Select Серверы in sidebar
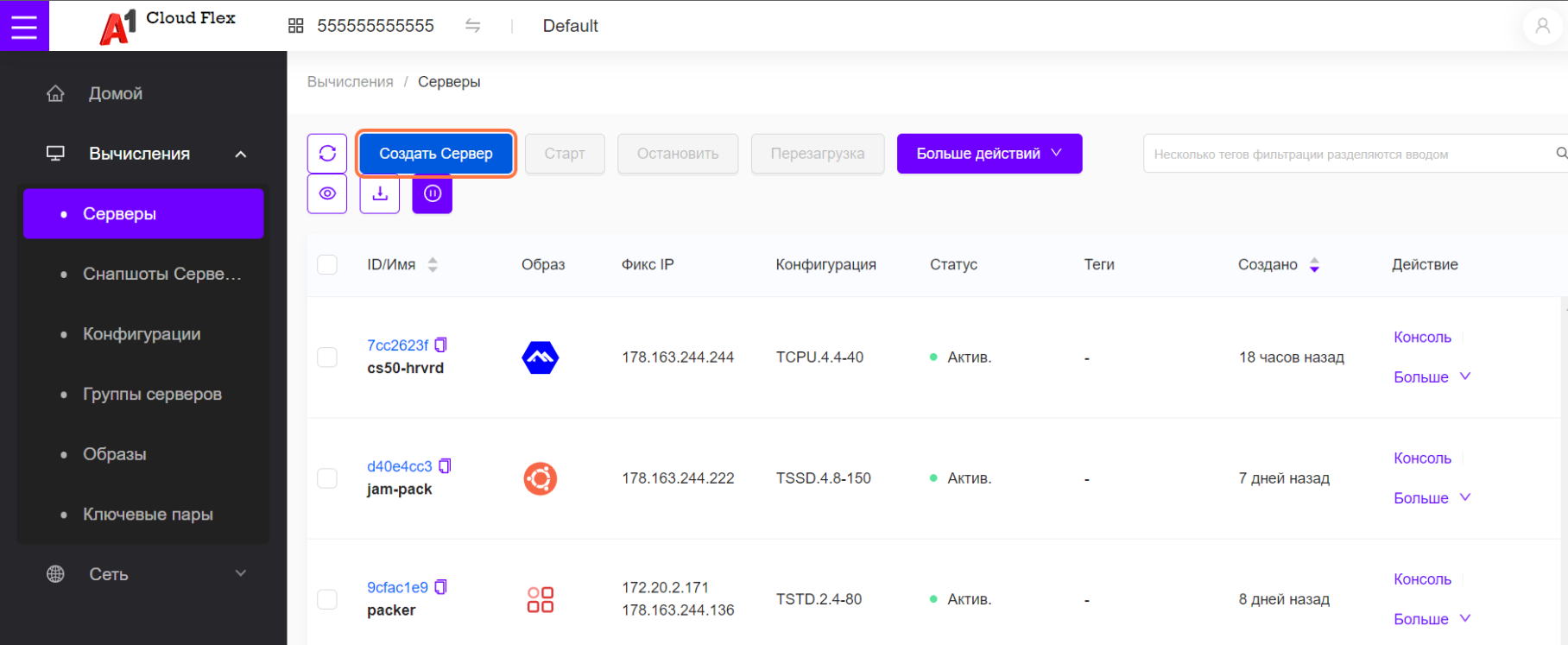 pos(143,214)
